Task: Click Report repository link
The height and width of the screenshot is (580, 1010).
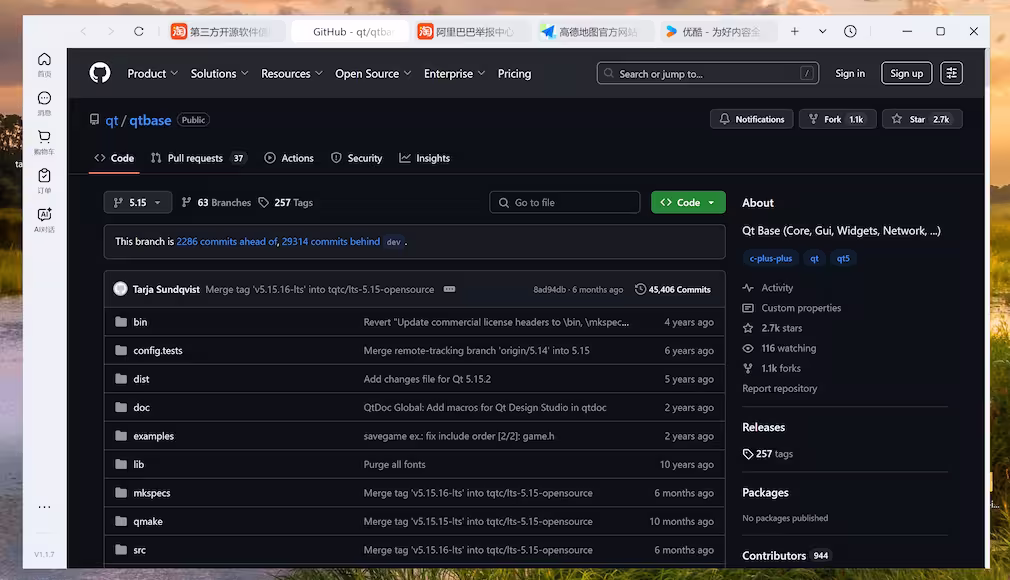Action: [x=779, y=389]
